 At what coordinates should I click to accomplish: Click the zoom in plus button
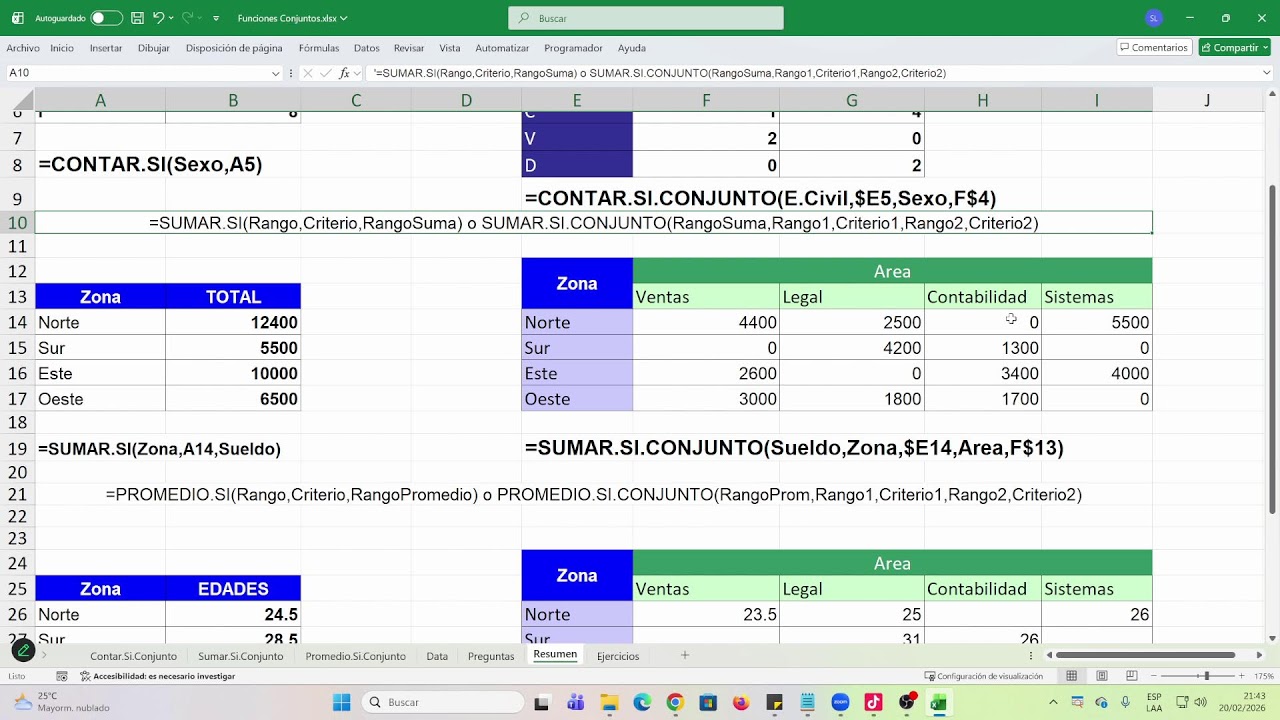pyautogui.click(x=1243, y=676)
